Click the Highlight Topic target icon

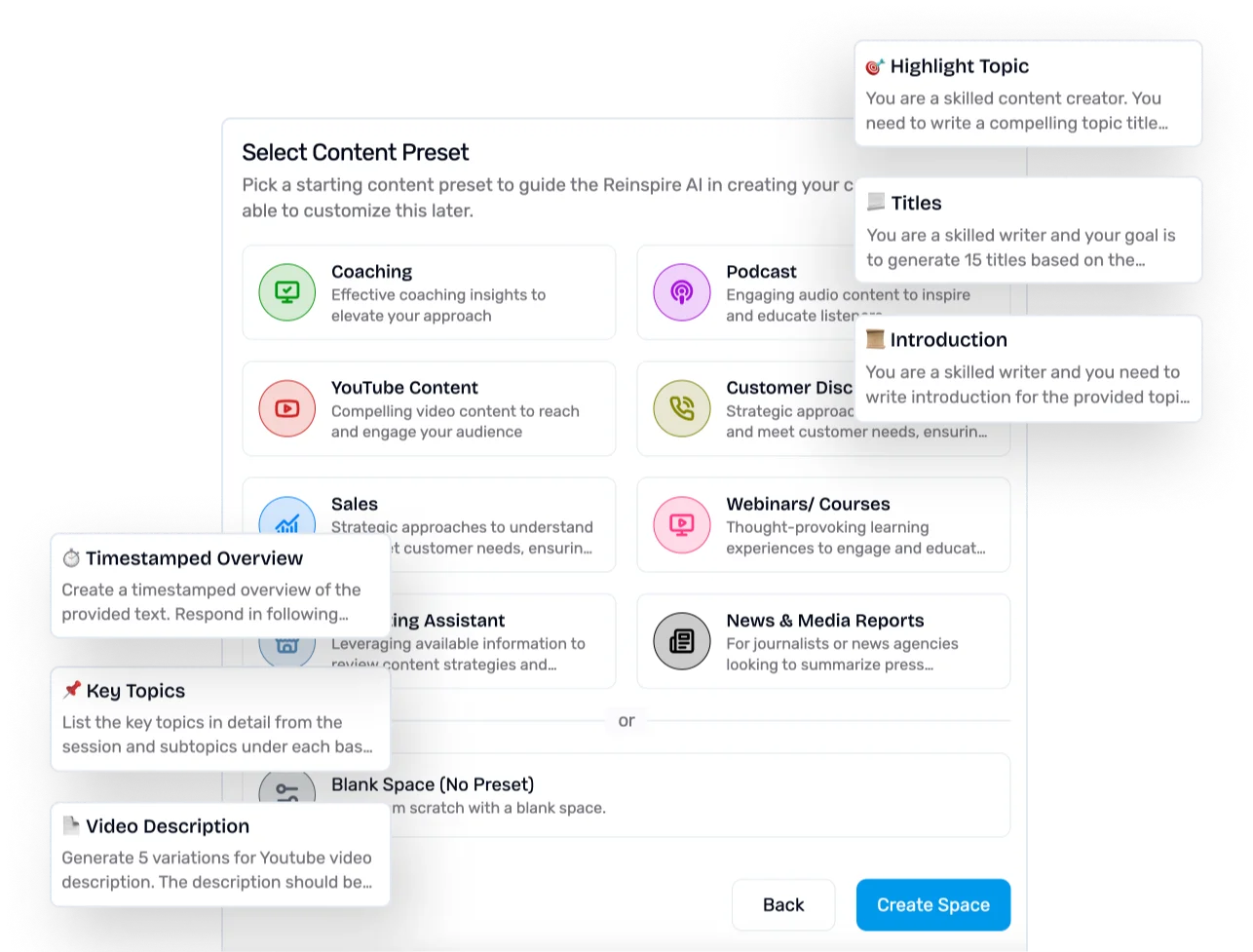pyautogui.click(x=875, y=66)
